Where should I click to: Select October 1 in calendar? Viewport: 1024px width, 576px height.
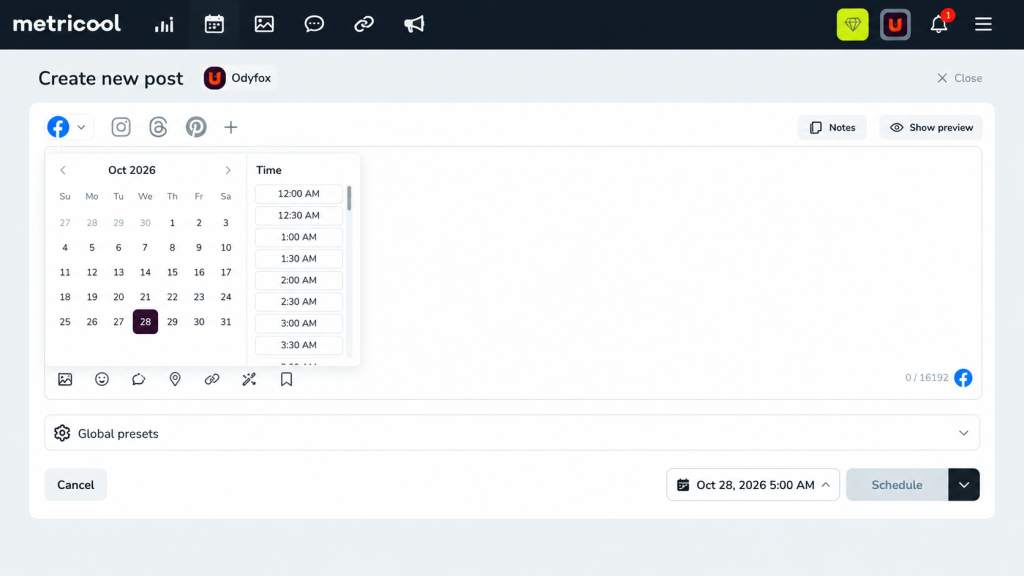tap(172, 223)
